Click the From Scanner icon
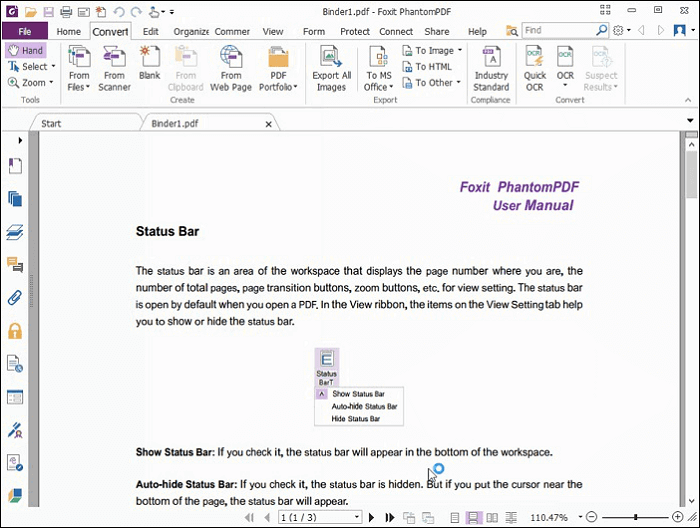This screenshot has width=700, height=528. pos(114,66)
